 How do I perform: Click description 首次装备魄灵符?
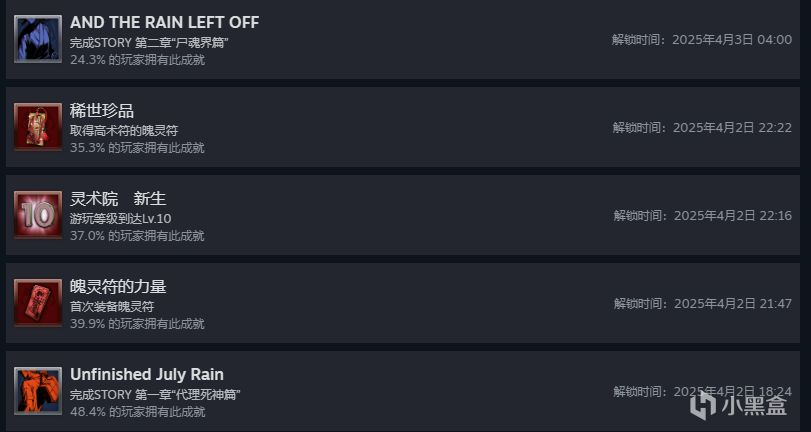pos(112,306)
